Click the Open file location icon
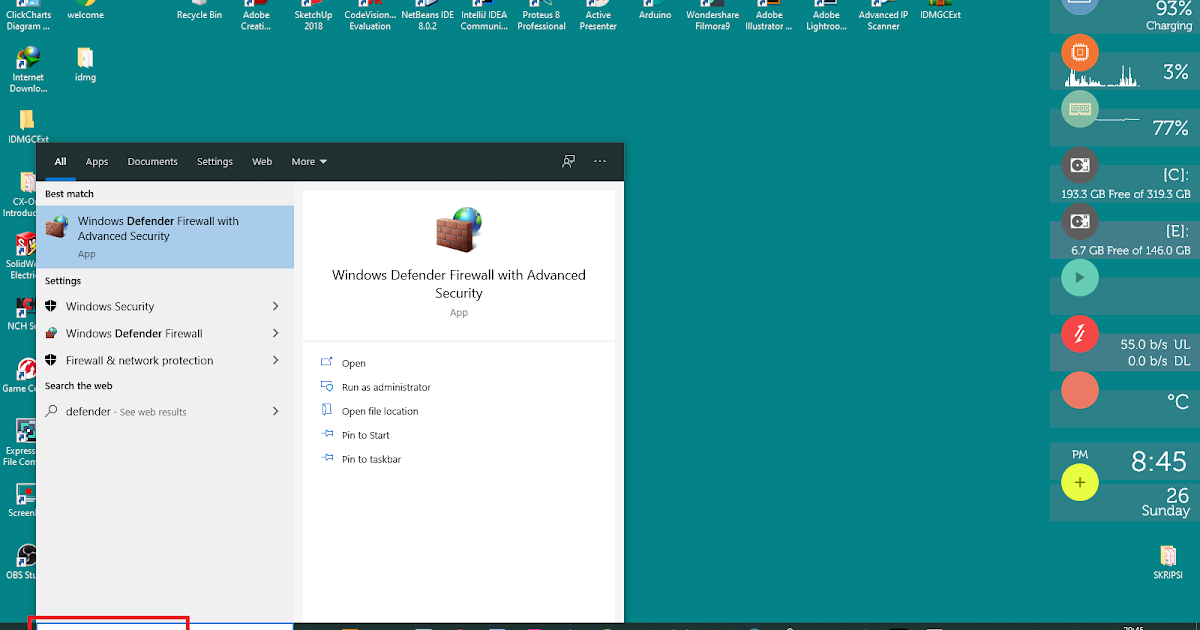This screenshot has width=1200, height=630. tap(326, 411)
